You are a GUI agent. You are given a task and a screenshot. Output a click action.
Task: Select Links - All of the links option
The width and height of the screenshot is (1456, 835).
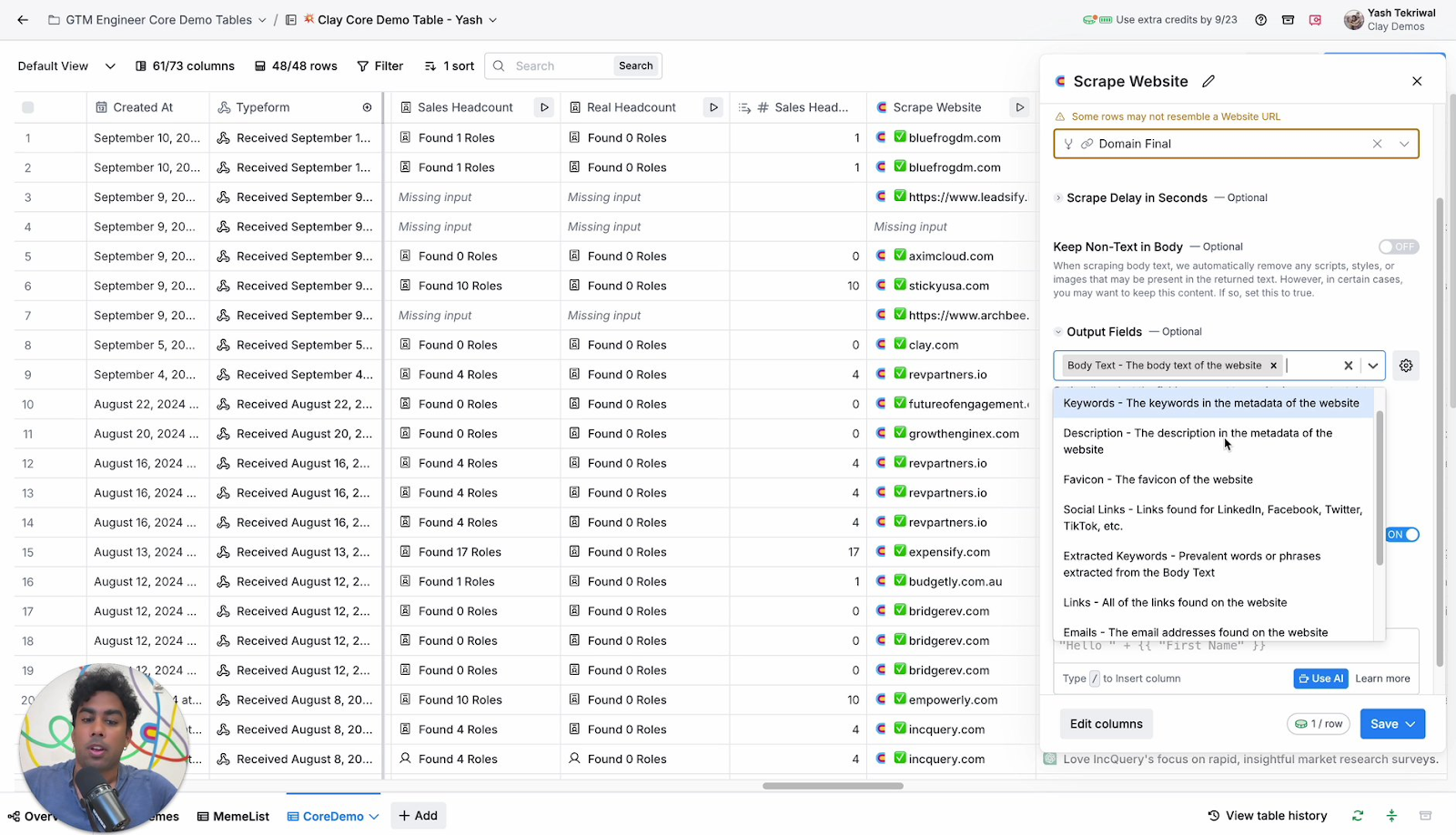click(x=1211, y=602)
